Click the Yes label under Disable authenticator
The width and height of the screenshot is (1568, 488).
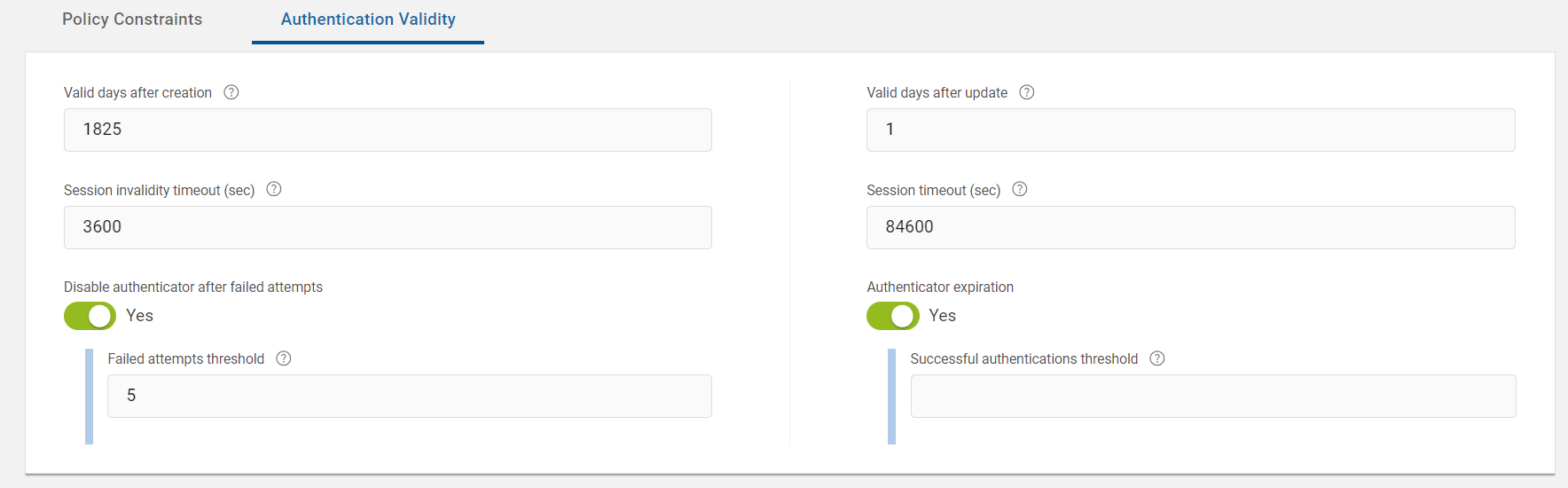point(139,316)
